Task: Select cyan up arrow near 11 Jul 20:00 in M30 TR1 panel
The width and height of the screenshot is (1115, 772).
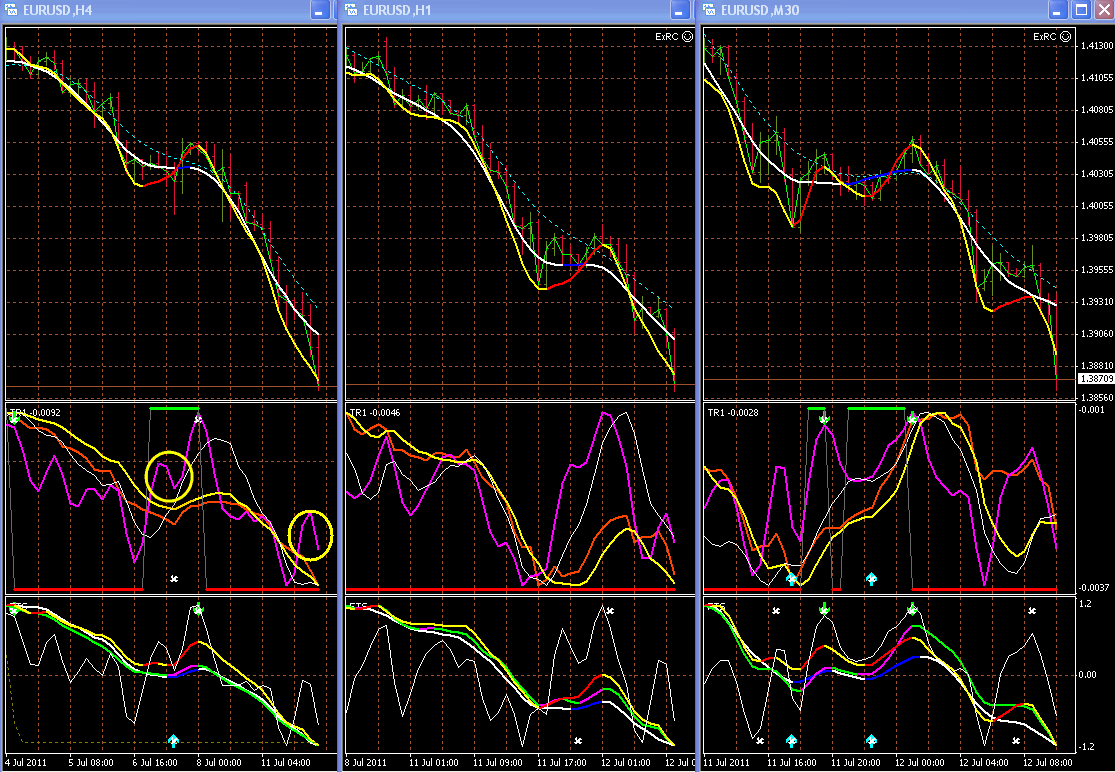Action: click(871, 579)
